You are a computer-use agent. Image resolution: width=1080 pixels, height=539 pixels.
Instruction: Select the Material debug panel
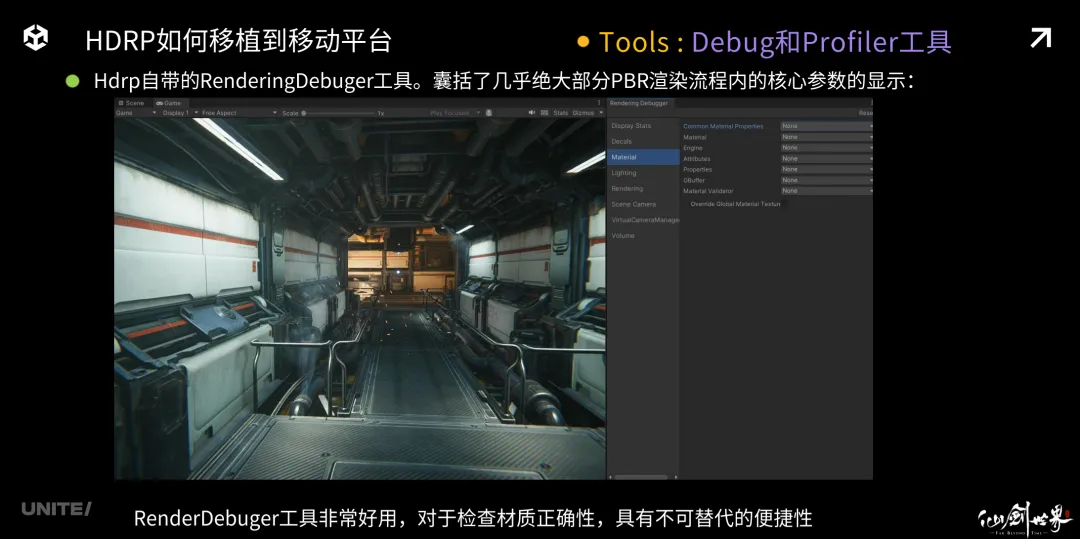click(x=643, y=157)
